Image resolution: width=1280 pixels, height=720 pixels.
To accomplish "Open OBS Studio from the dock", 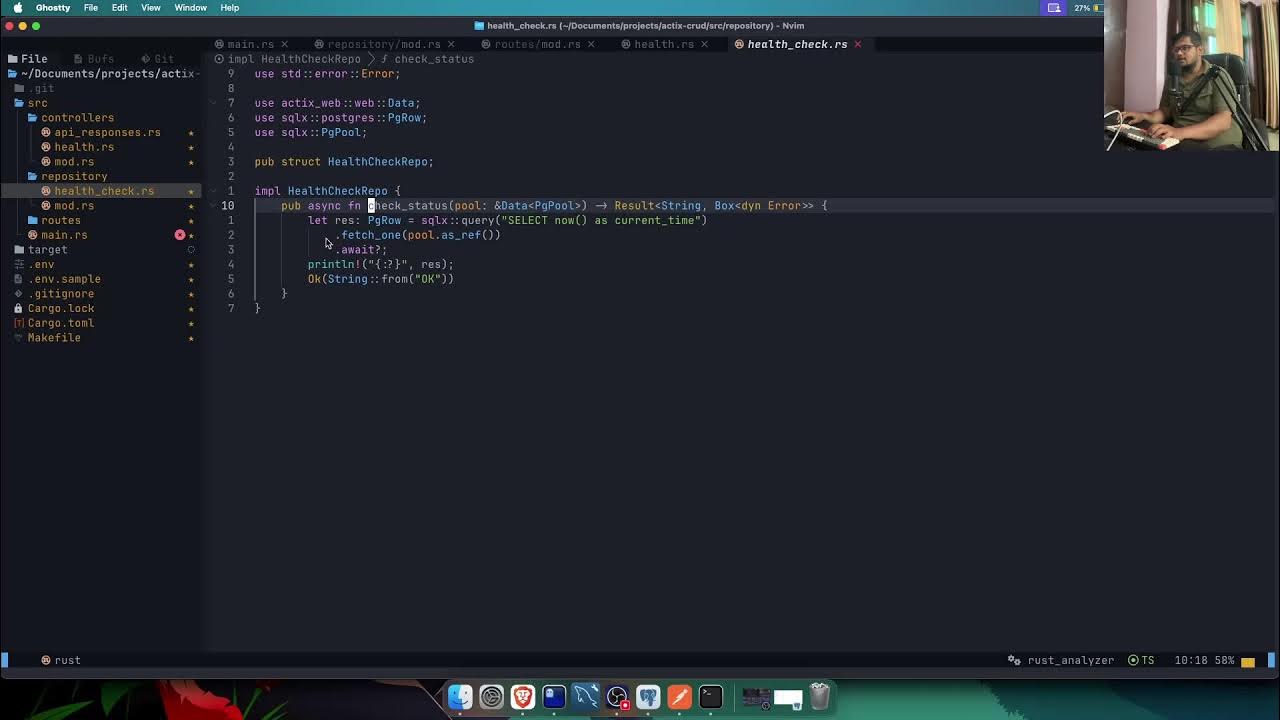I will pos(618,696).
